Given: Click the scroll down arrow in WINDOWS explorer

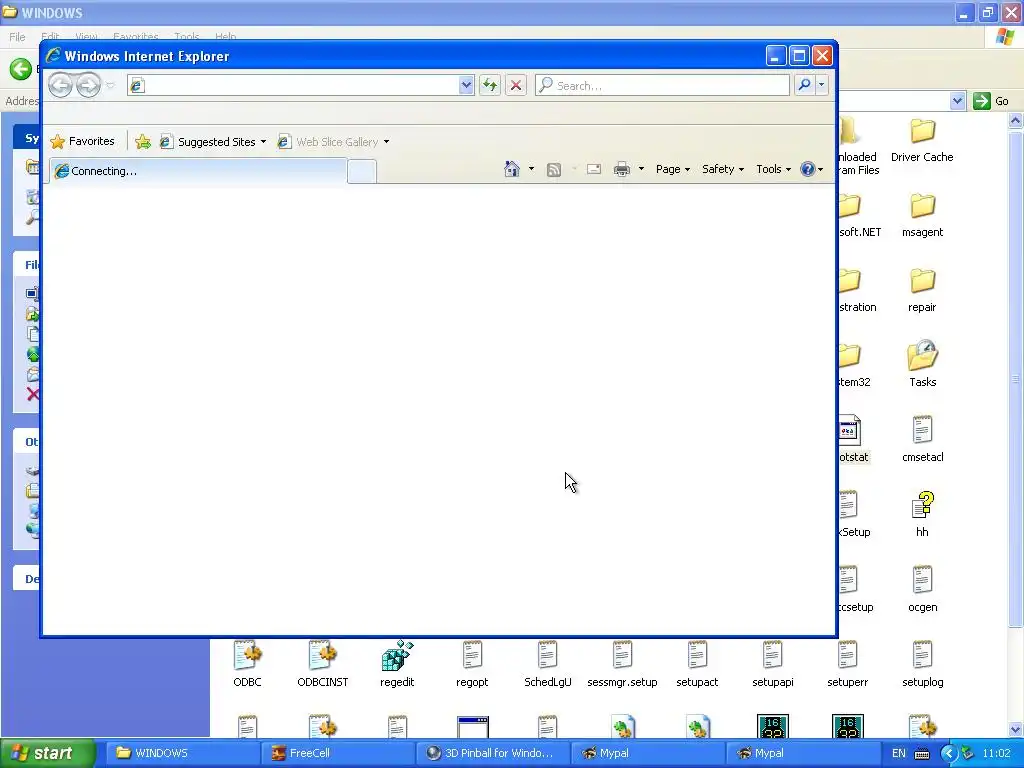Looking at the screenshot, I should (x=1016, y=729).
